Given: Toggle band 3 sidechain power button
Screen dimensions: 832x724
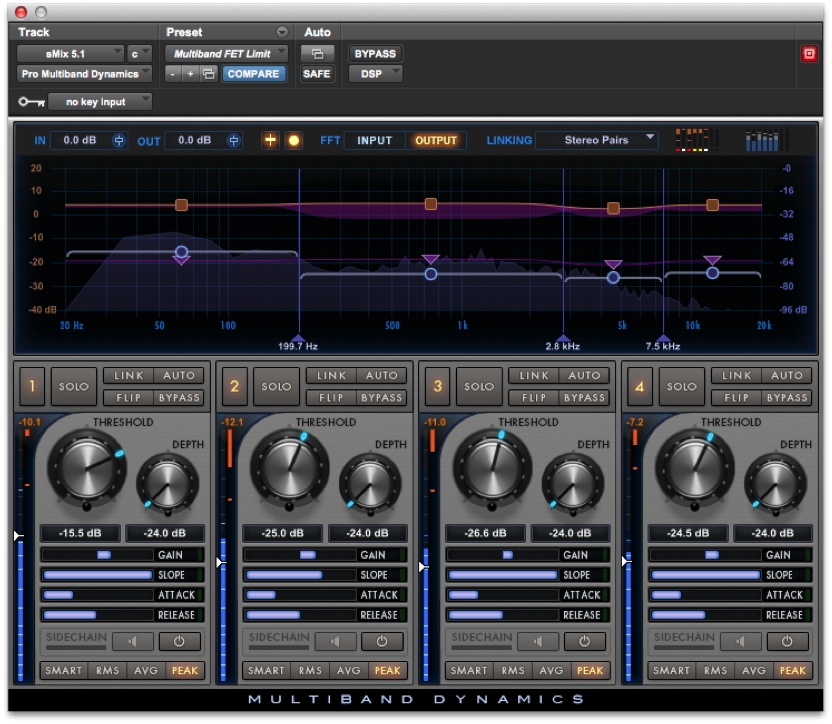Looking at the screenshot, I should (585, 641).
